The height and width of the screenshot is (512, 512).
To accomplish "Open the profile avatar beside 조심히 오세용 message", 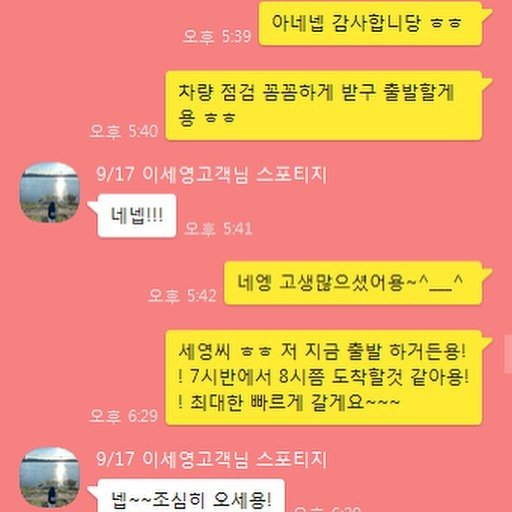I will [x=50, y=477].
